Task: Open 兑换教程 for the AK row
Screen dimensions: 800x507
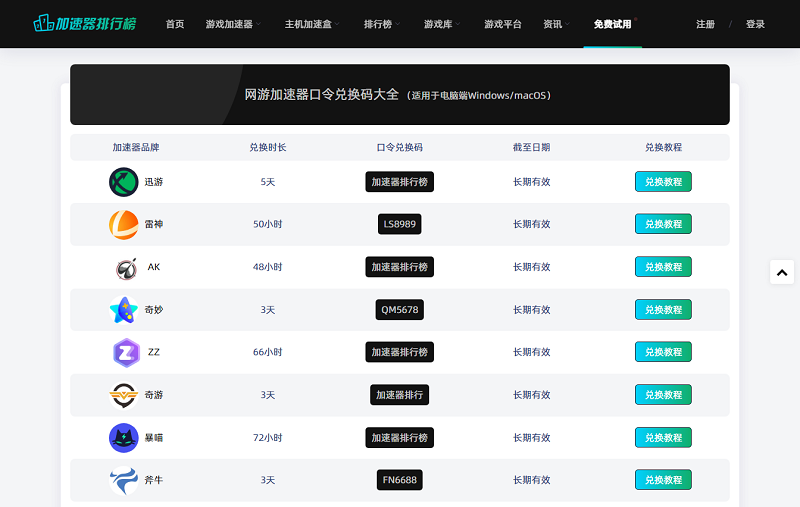Action: (663, 267)
